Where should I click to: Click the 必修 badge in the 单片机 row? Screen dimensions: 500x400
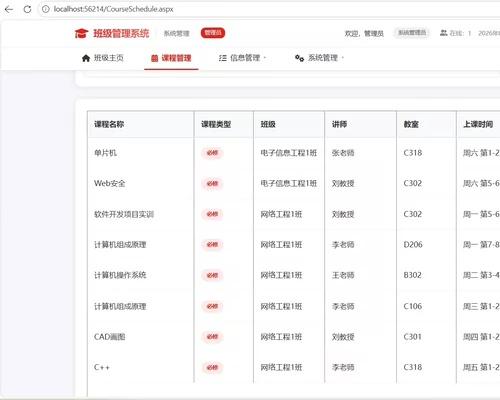coord(212,153)
